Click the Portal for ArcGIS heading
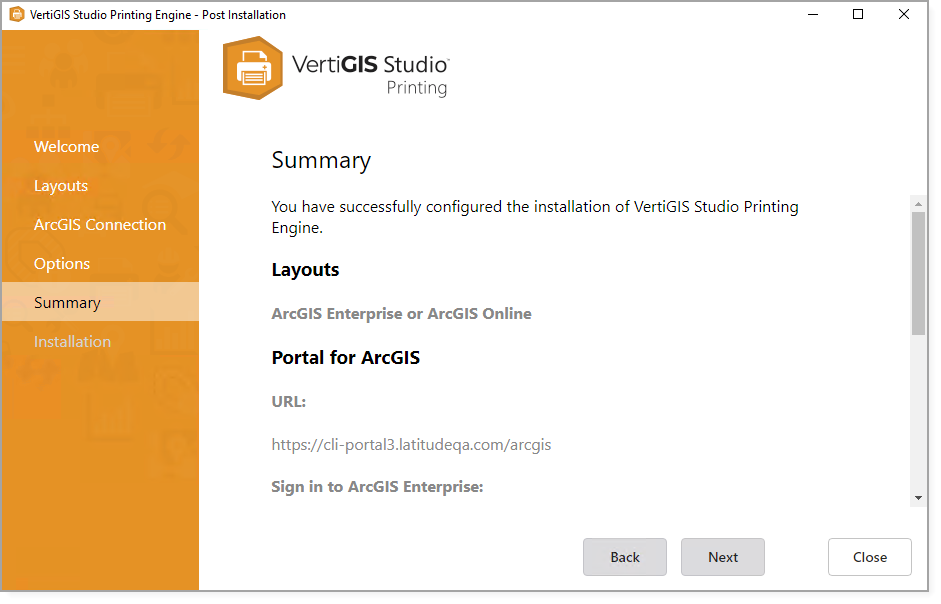Screen dimensions: 941x604 pyautogui.click(x=345, y=358)
